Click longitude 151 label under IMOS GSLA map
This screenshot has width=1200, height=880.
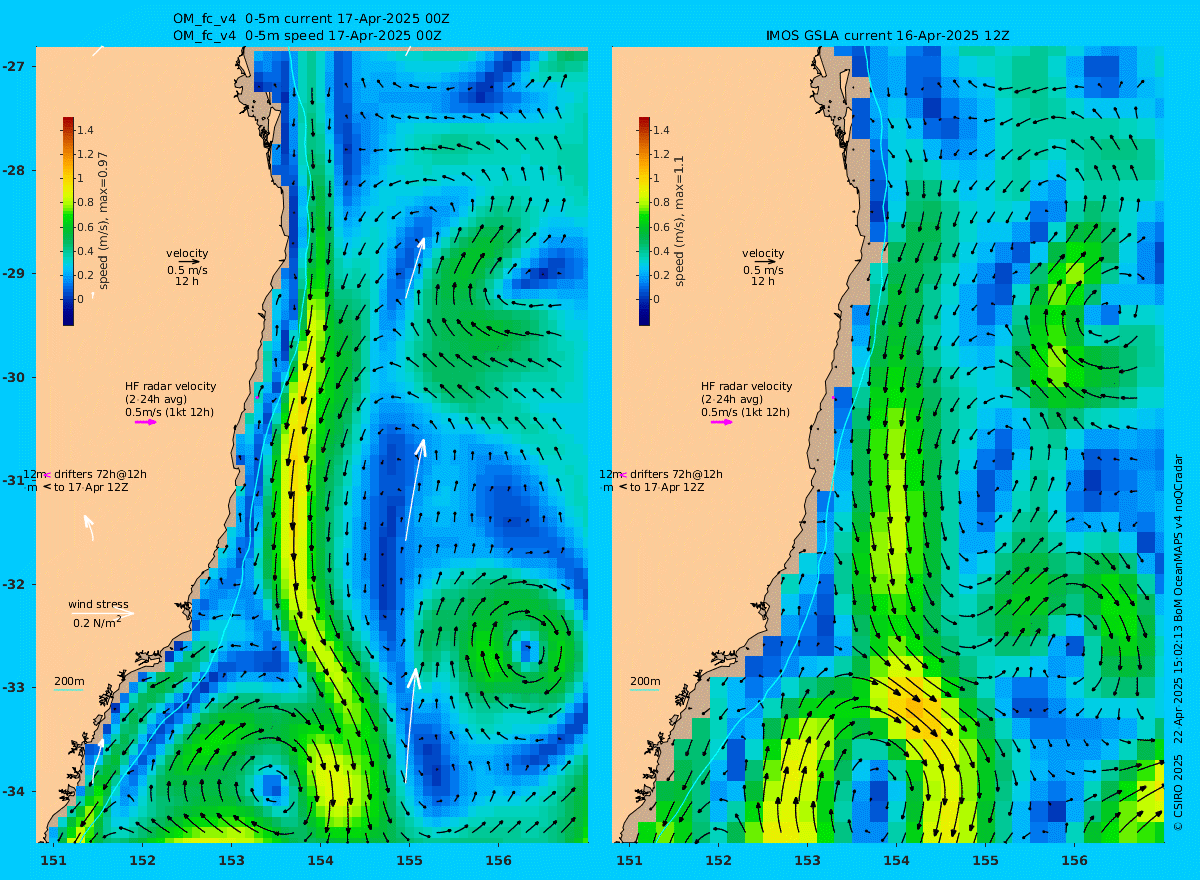tap(629, 860)
